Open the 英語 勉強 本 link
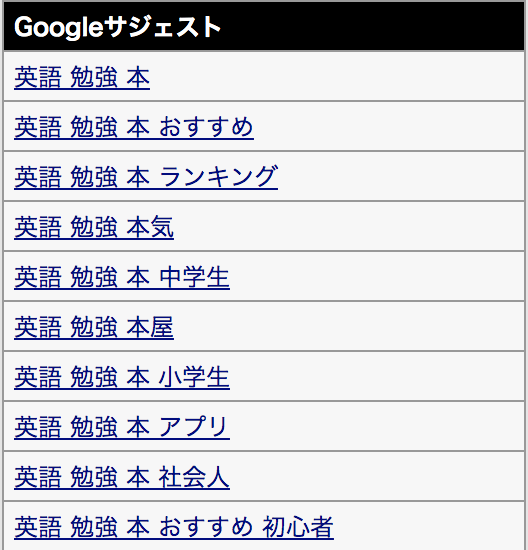 click(x=82, y=77)
